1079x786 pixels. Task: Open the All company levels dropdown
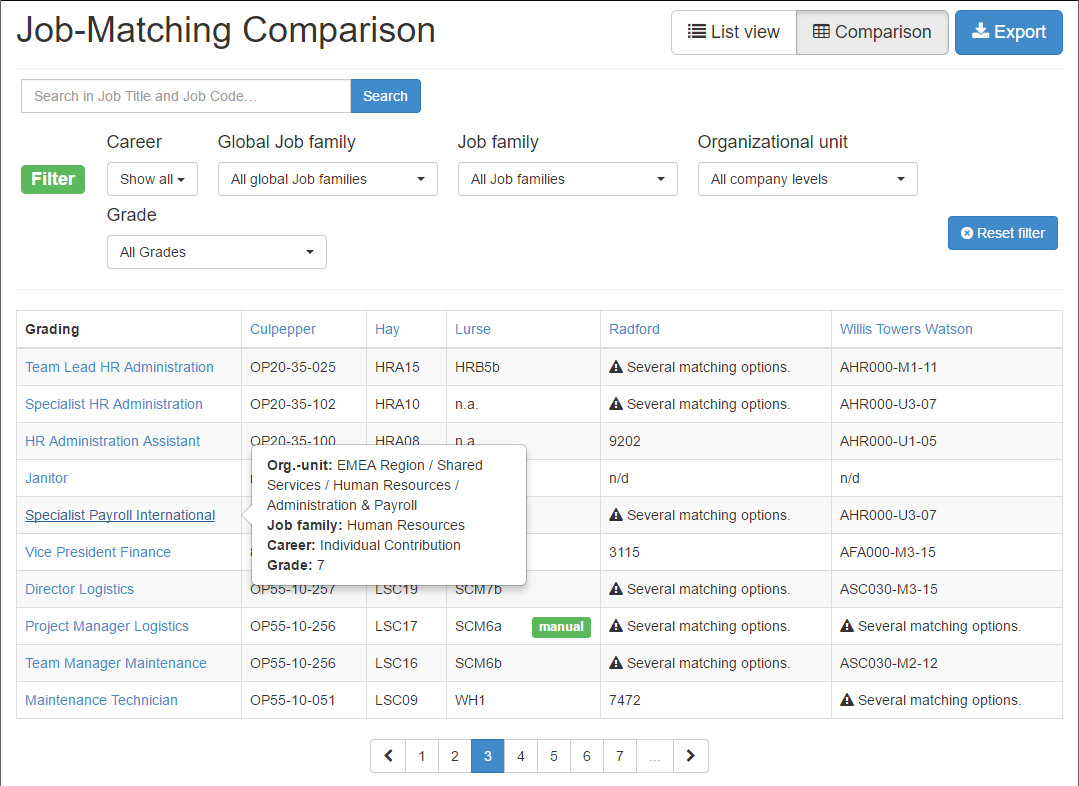pyautogui.click(x=807, y=179)
